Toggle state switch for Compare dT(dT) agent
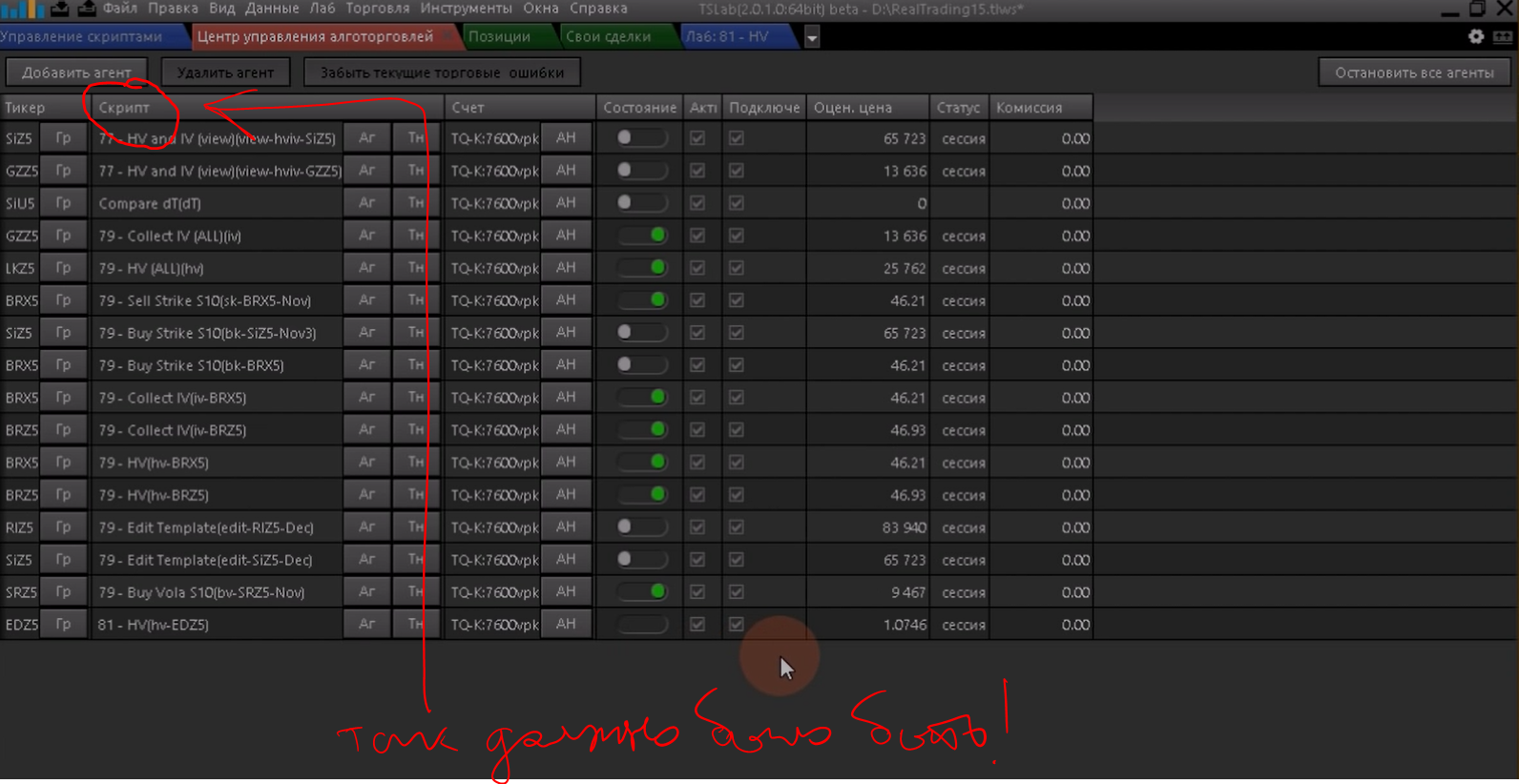Image resolution: width=1519 pixels, height=784 pixels. (642, 203)
